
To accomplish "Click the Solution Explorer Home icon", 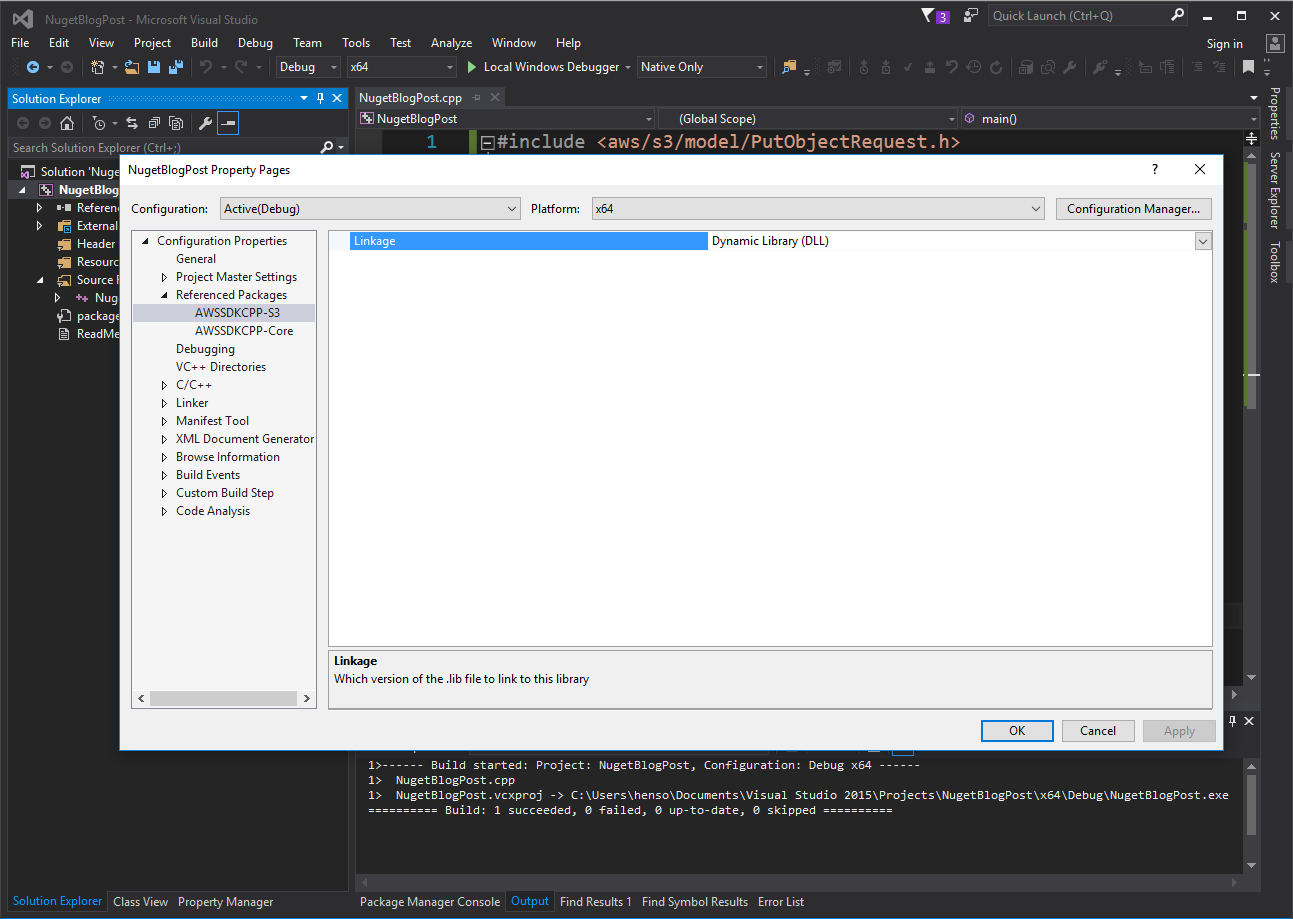I will [66, 123].
